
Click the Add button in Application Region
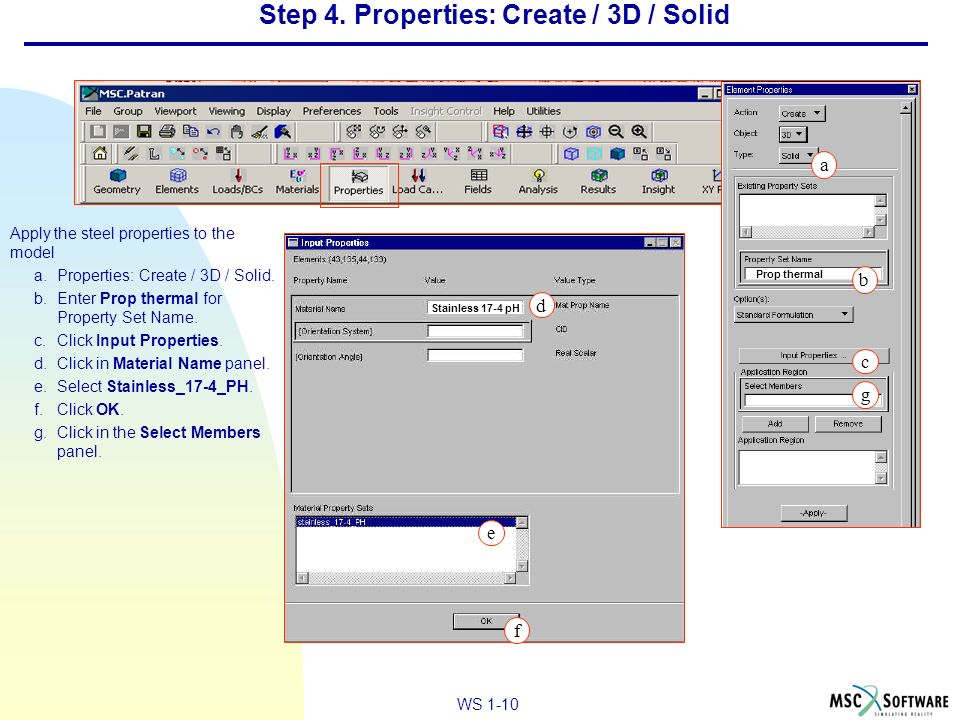click(775, 424)
